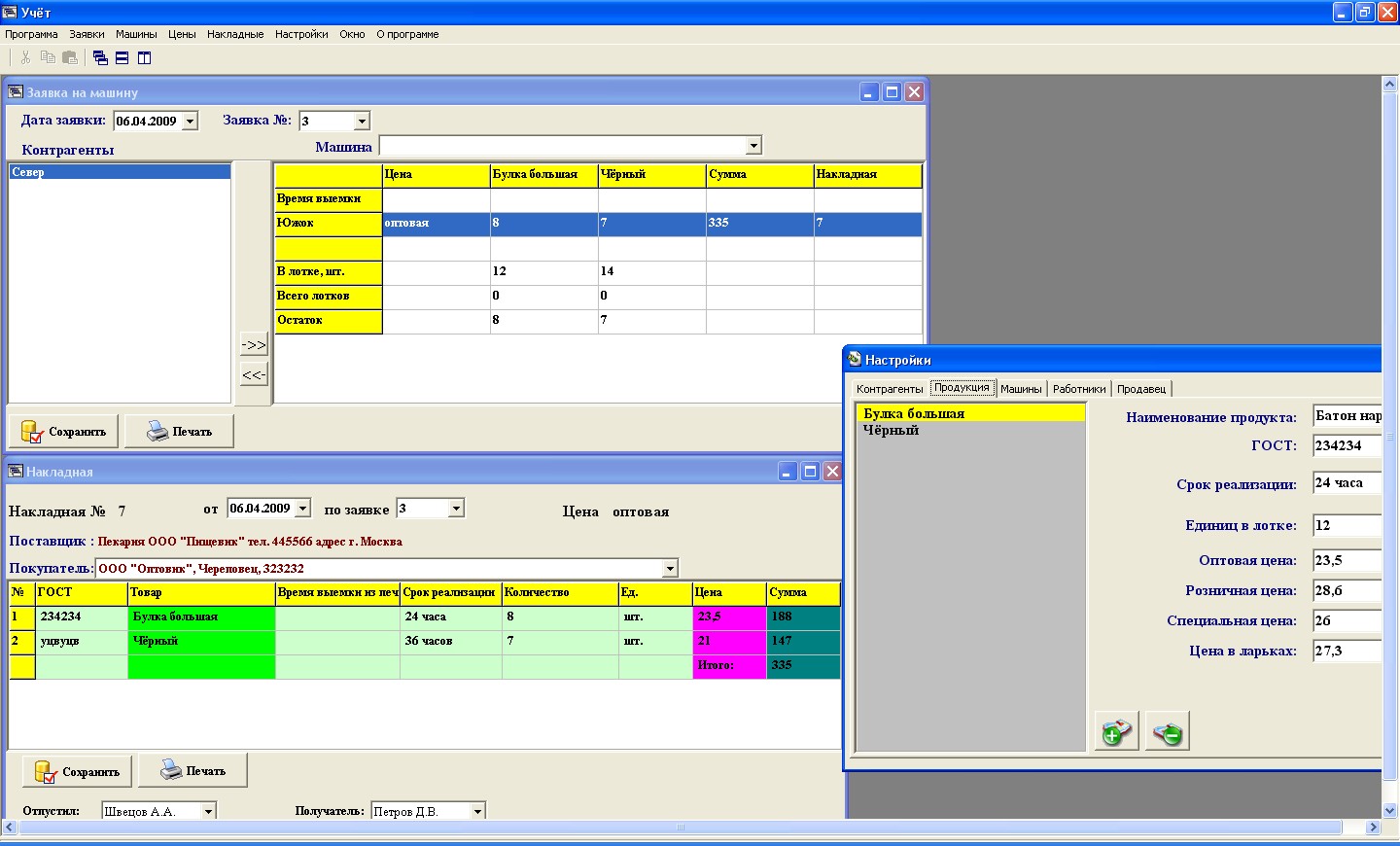Open the Накладные menu
Screen dimensions: 1400x846
pos(235,34)
